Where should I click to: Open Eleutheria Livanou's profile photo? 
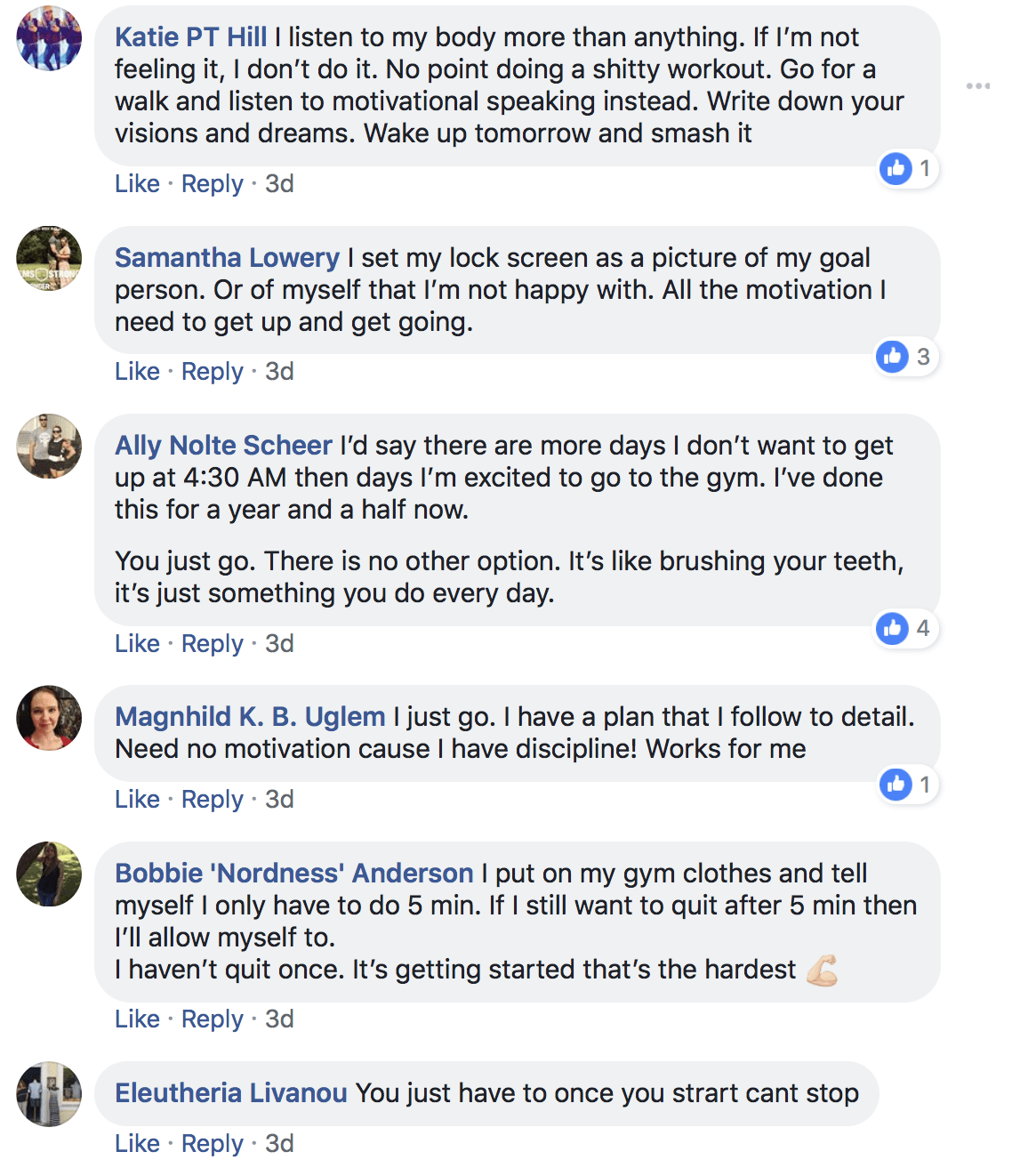[x=49, y=1094]
